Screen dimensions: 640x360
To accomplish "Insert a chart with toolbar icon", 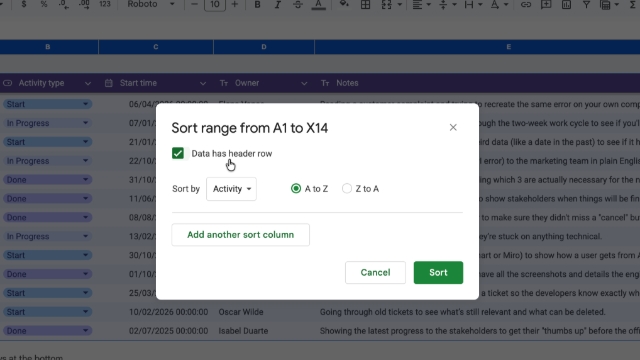I will (566, 4).
